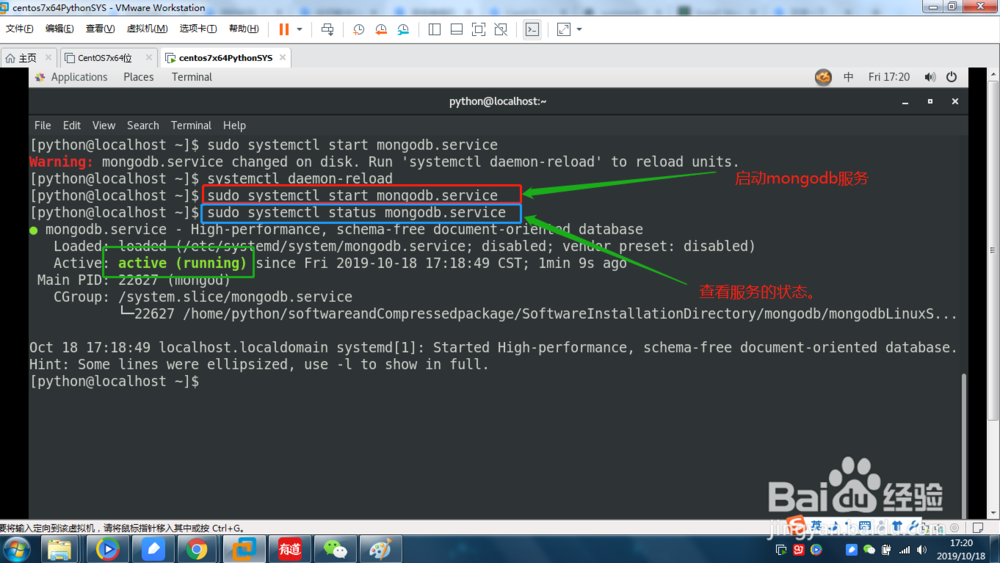Screen dimensions: 1000x563
Task: Take a snapshot of the virtual machine
Action: tap(359, 29)
